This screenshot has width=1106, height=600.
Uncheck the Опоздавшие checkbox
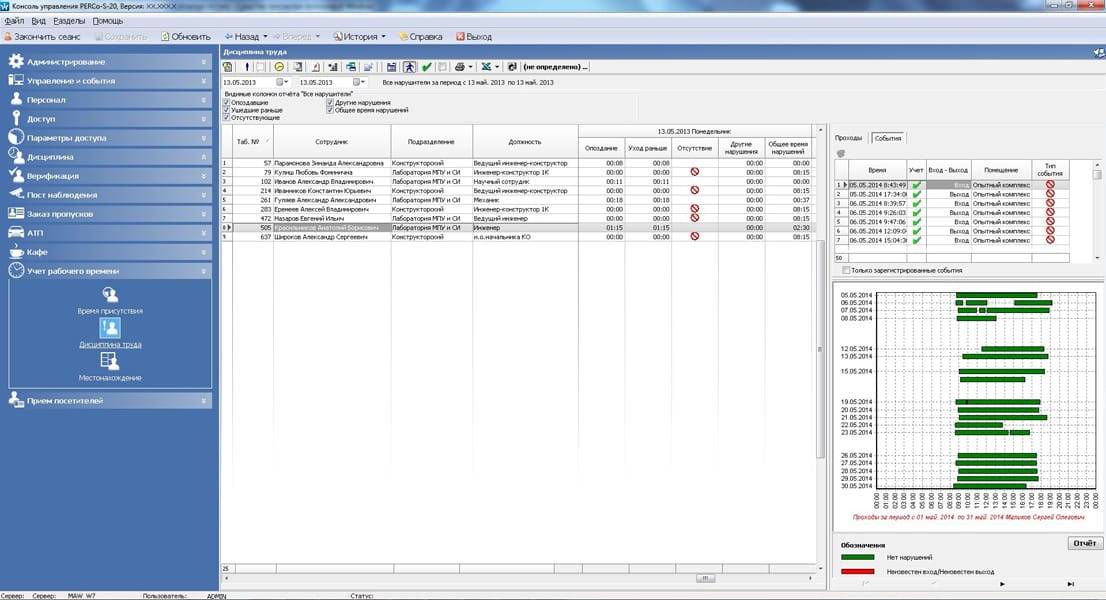point(227,103)
